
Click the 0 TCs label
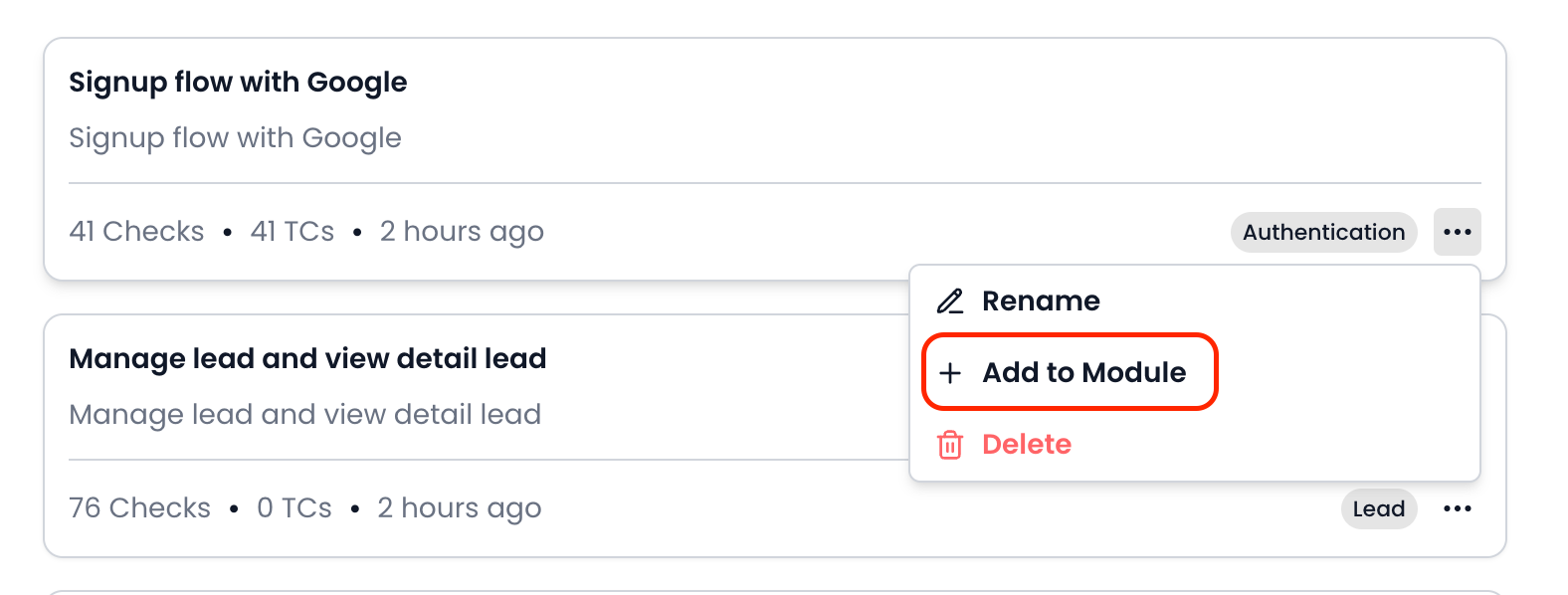click(294, 507)
